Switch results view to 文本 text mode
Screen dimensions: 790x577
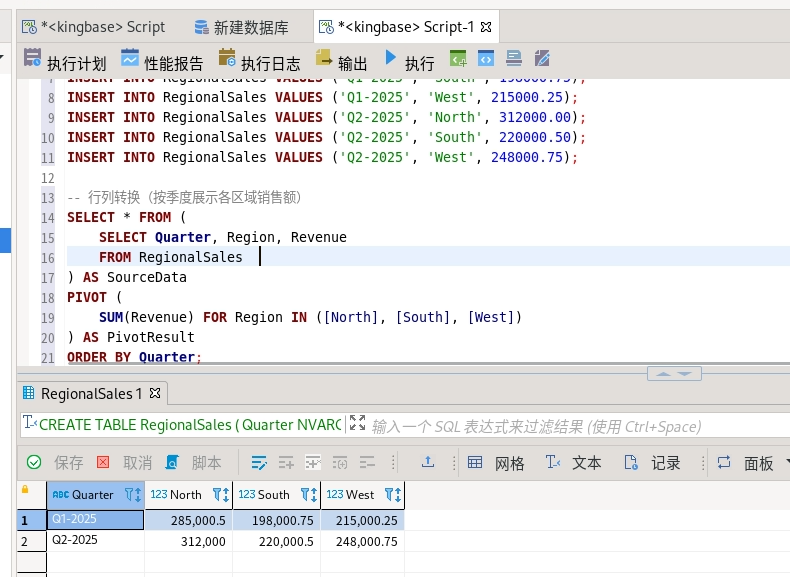[574, 463]
